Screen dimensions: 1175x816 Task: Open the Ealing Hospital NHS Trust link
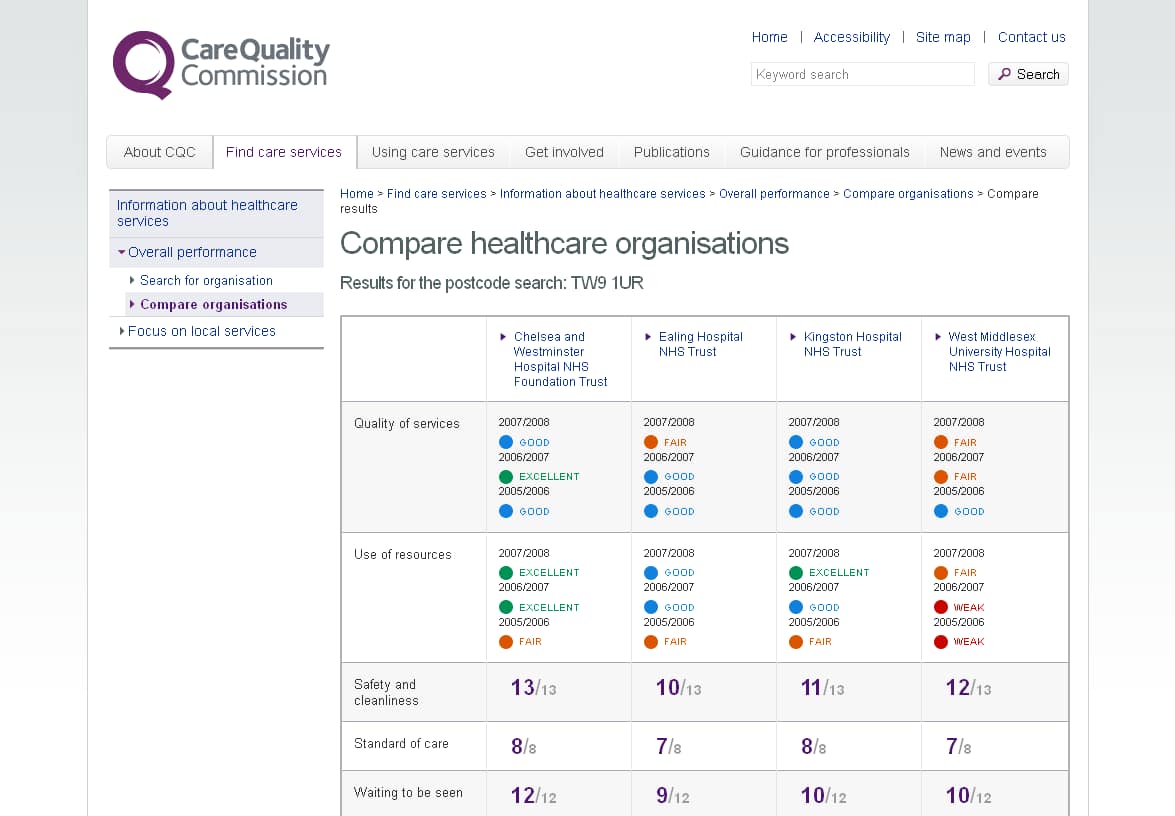pos(700,344)
